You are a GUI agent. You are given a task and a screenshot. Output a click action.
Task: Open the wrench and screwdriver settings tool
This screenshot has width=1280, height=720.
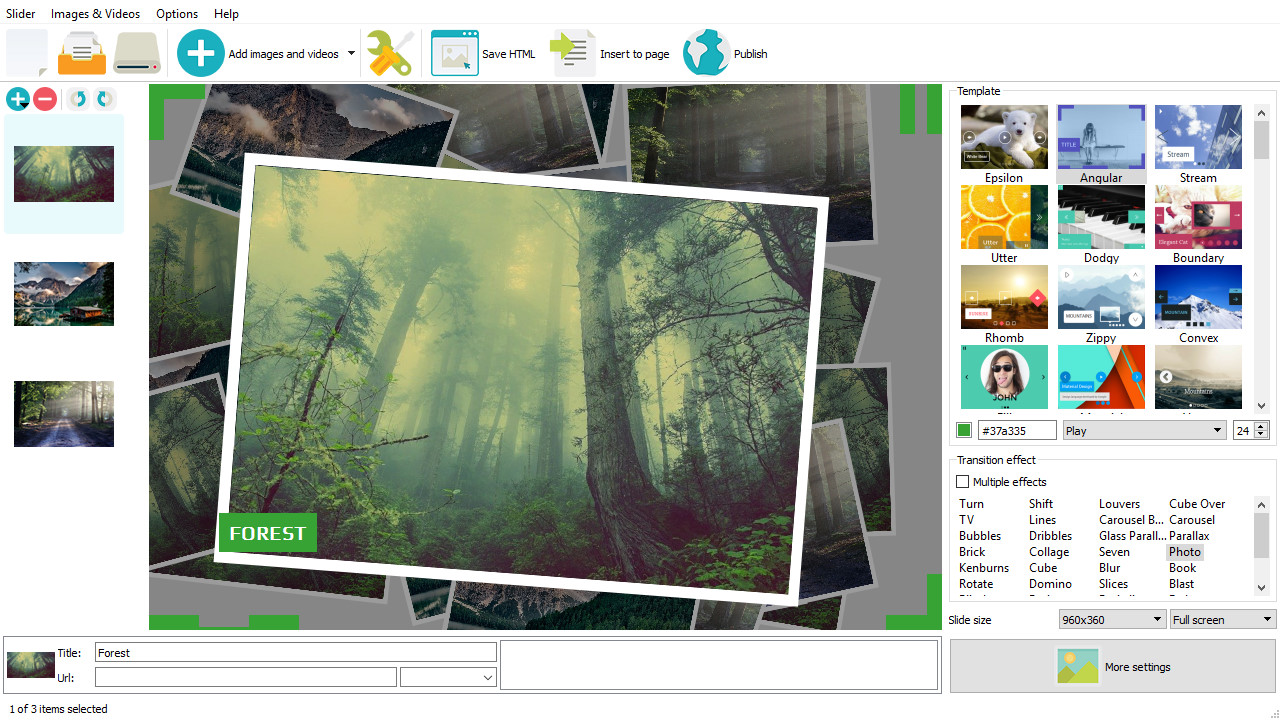[389, 53]
